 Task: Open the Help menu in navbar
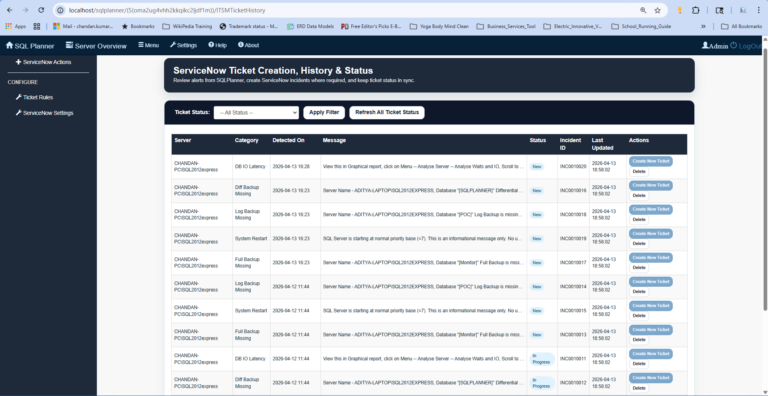pos(217,45)
